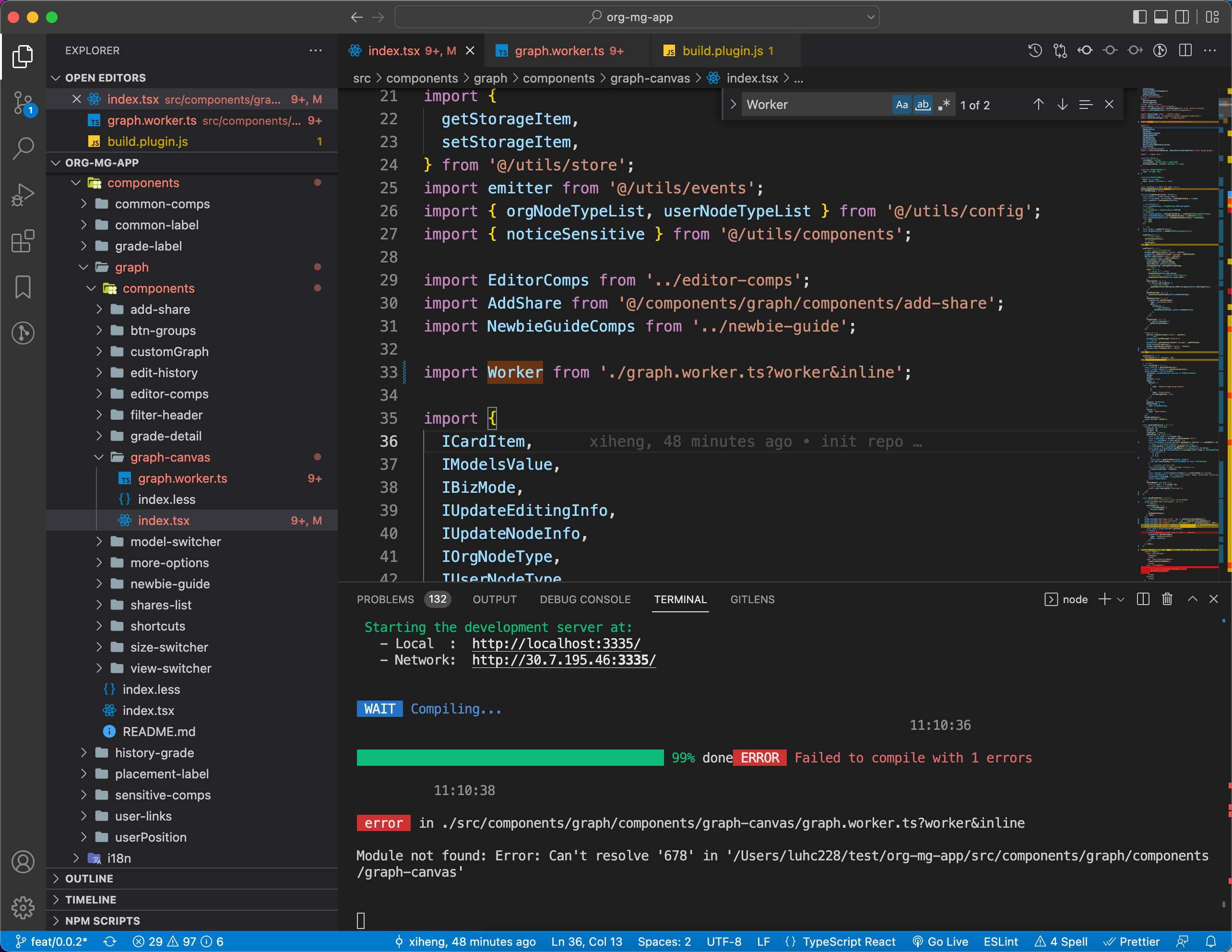Open the GitLens activity bar icon

click(x=23, y=333)
